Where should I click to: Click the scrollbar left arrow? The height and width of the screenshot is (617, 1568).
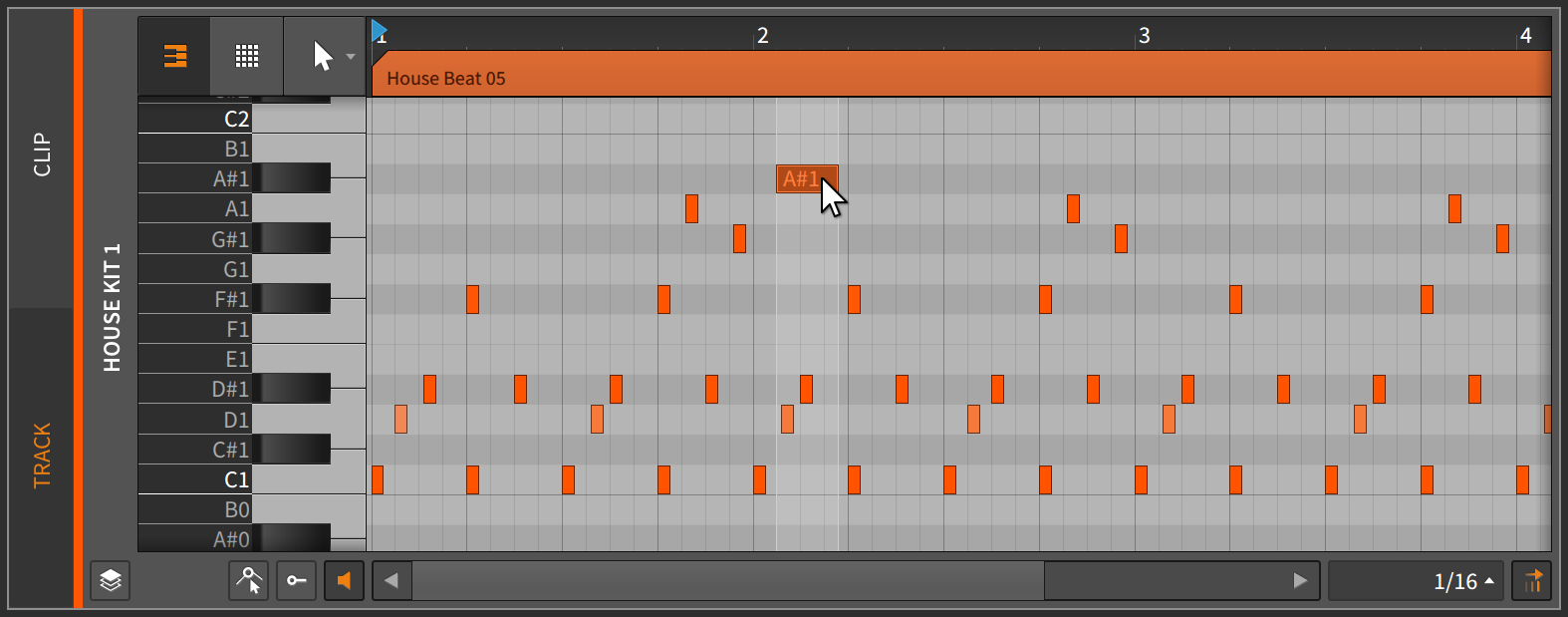point(392,580)
